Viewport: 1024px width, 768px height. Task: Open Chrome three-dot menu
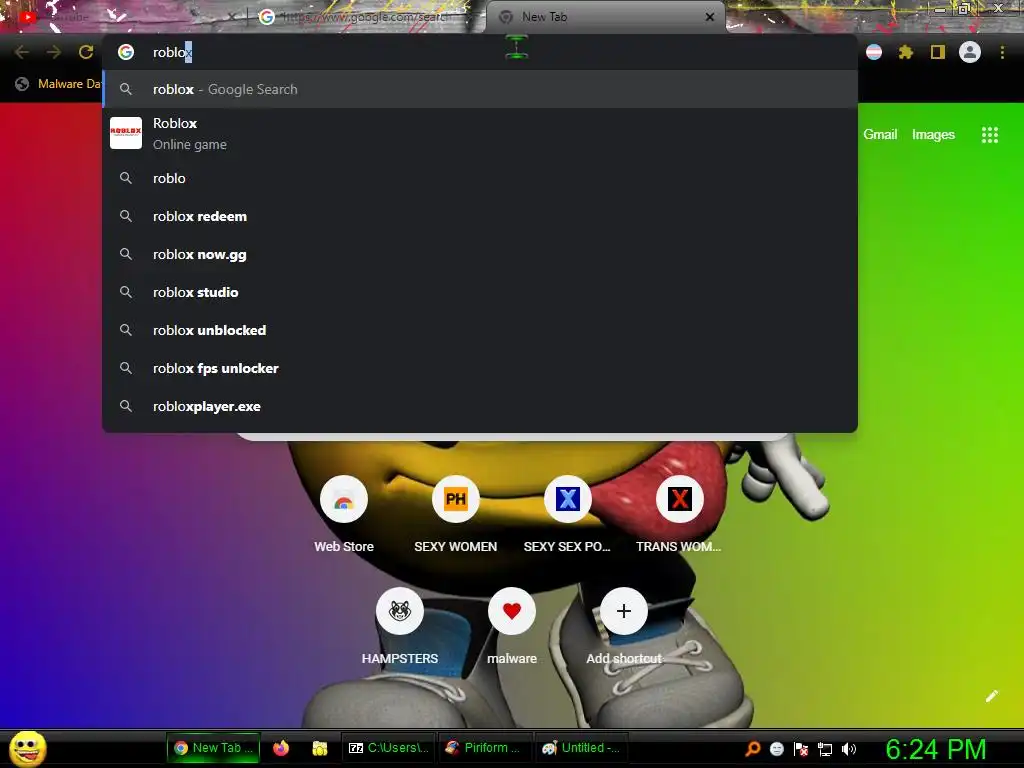coord(1002,52)
